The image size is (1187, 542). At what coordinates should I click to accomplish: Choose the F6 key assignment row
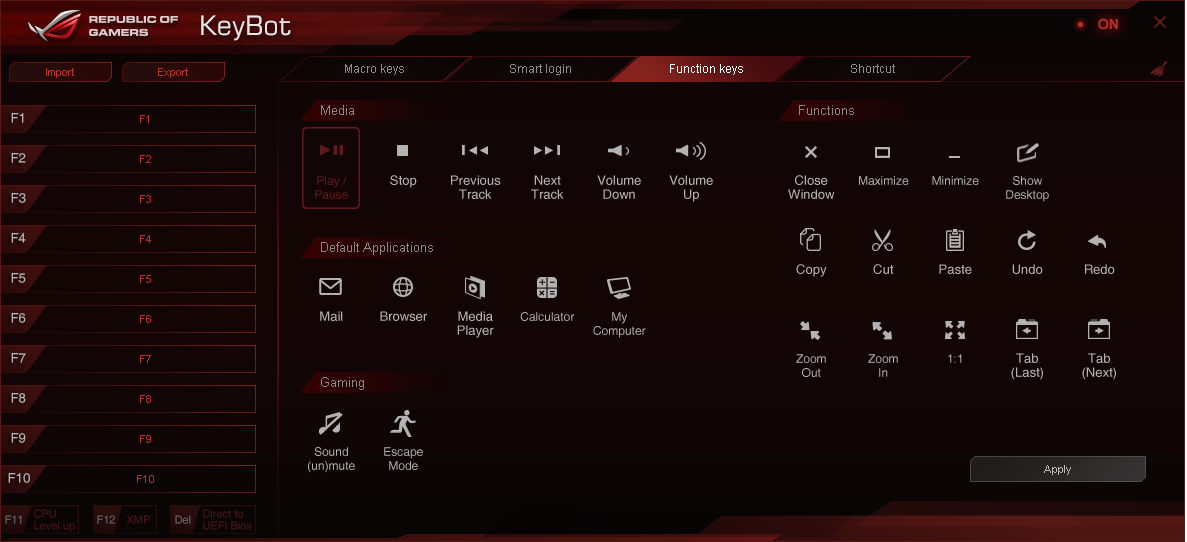(128, 319)
